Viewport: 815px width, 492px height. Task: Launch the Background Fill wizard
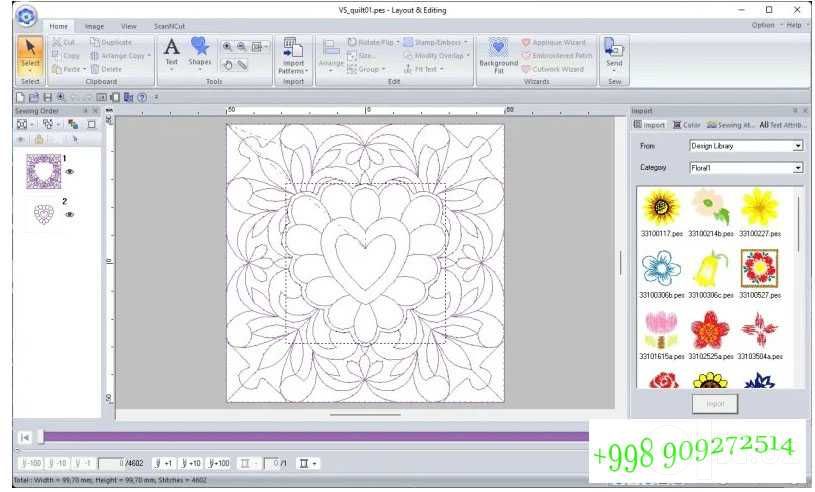tap(498, 56)
